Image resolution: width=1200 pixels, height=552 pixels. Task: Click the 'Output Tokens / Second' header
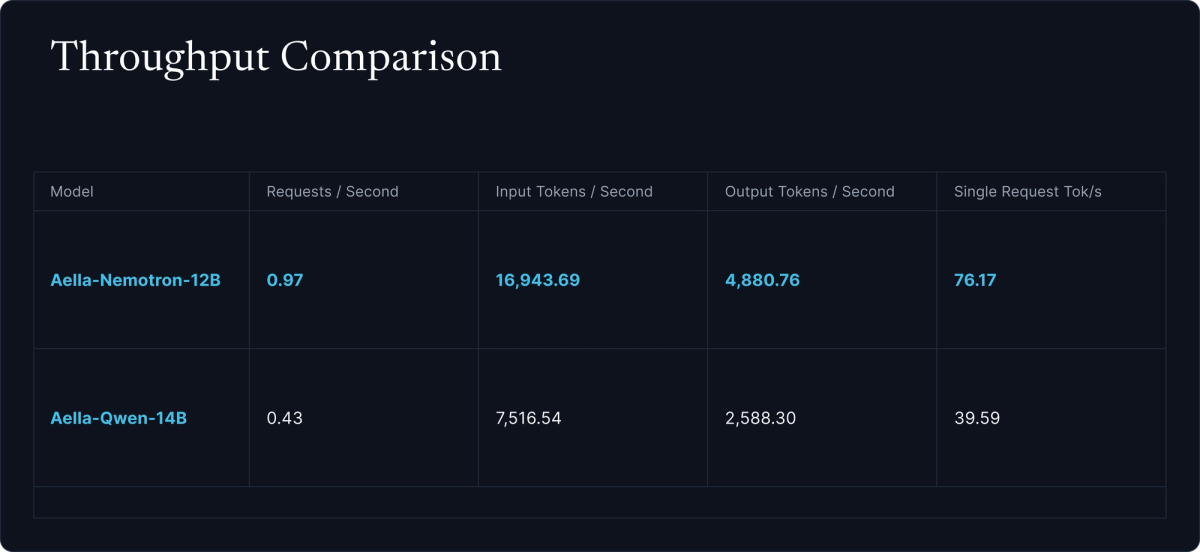click(809, 191)
